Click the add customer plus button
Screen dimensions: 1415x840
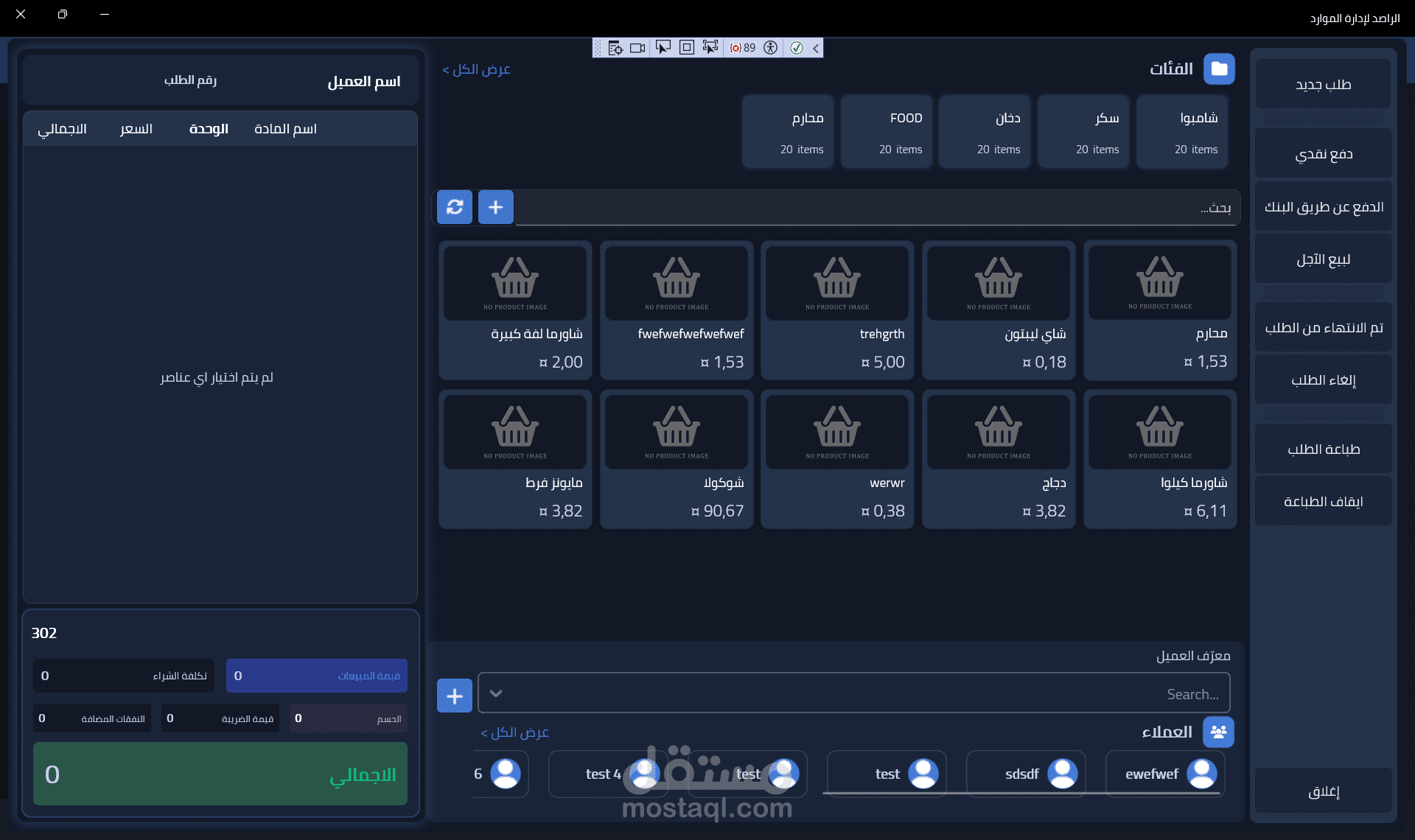pyautogui.click(x=455, y=696)
